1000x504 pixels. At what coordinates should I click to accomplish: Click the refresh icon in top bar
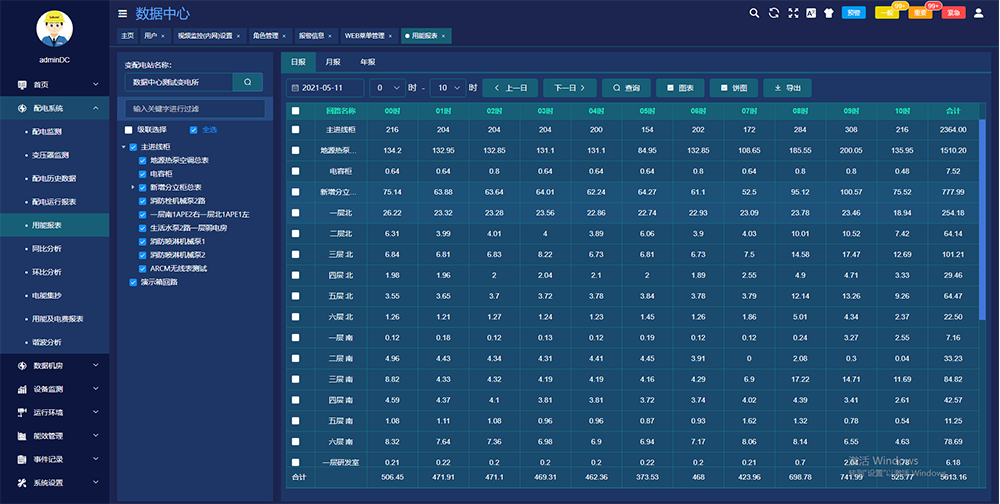click(773, 13)
